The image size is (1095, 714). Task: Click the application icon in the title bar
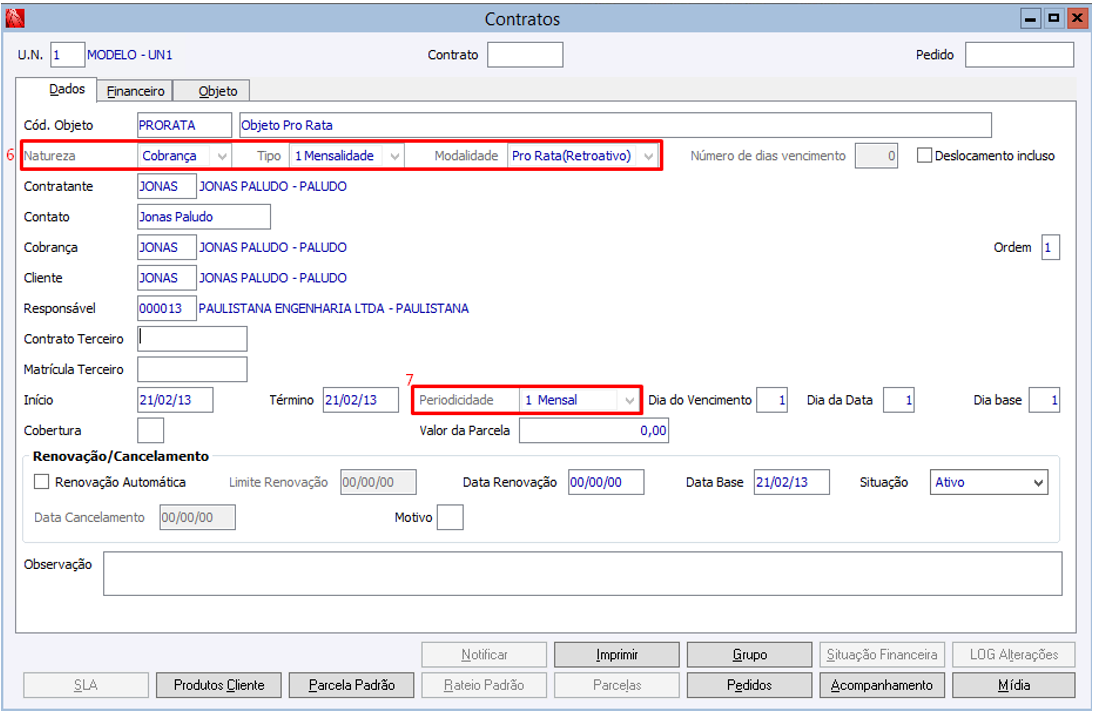15,18
